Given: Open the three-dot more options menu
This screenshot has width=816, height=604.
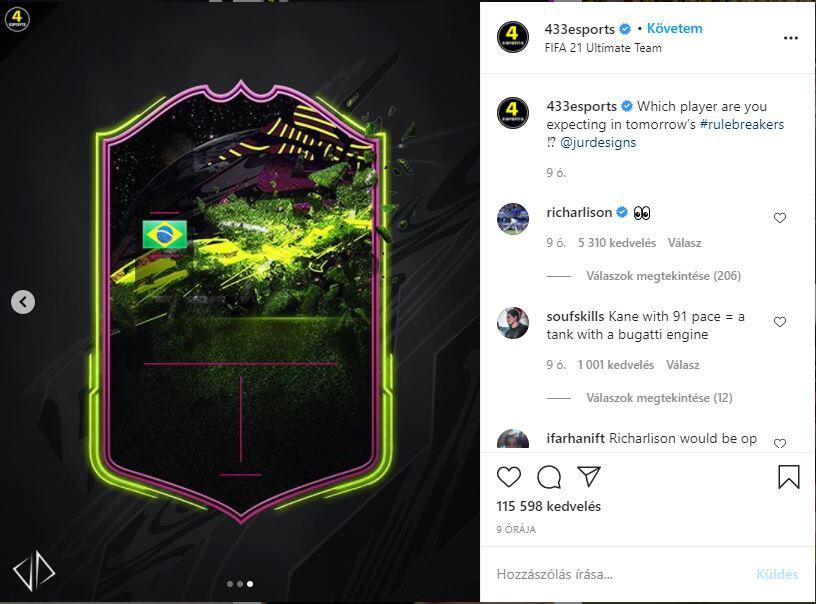Looking at the screenshot, I should coord(790,38).
